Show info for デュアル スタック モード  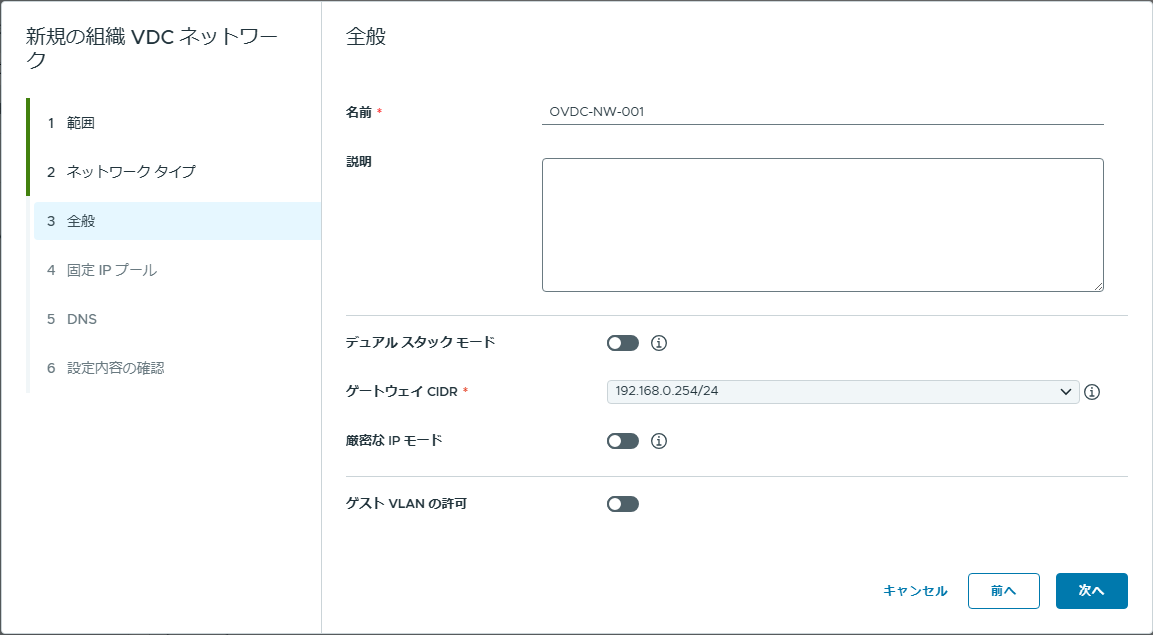[659, 343]
